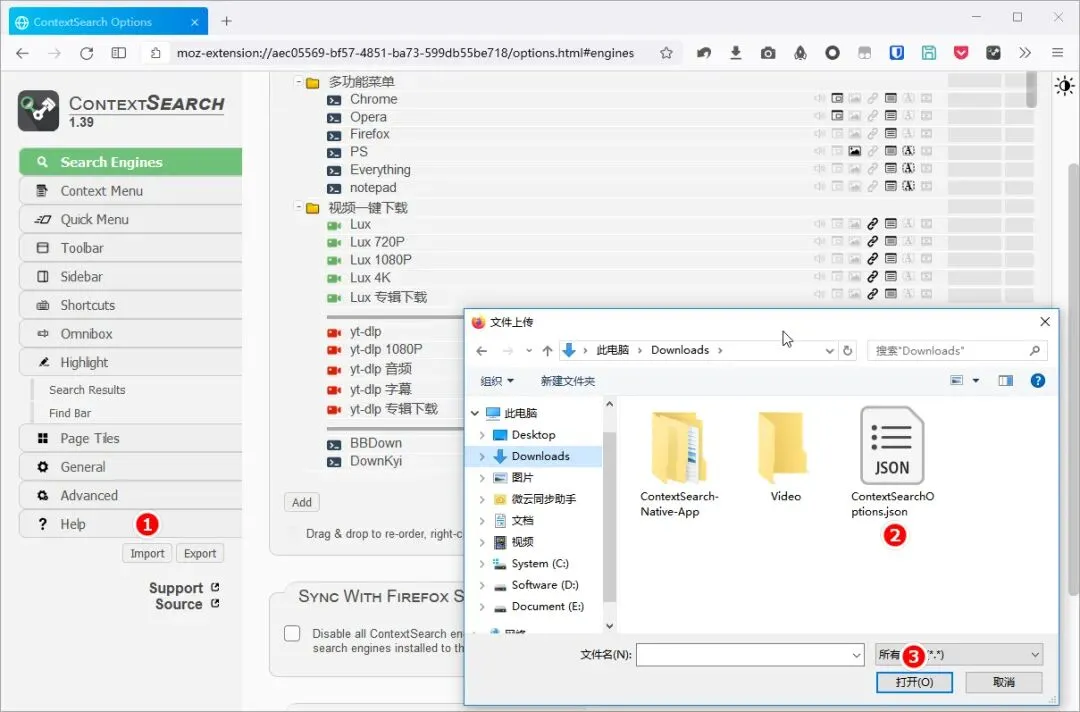Go up one folder level
Screen dimensions: 1080x712
[547, 350]
